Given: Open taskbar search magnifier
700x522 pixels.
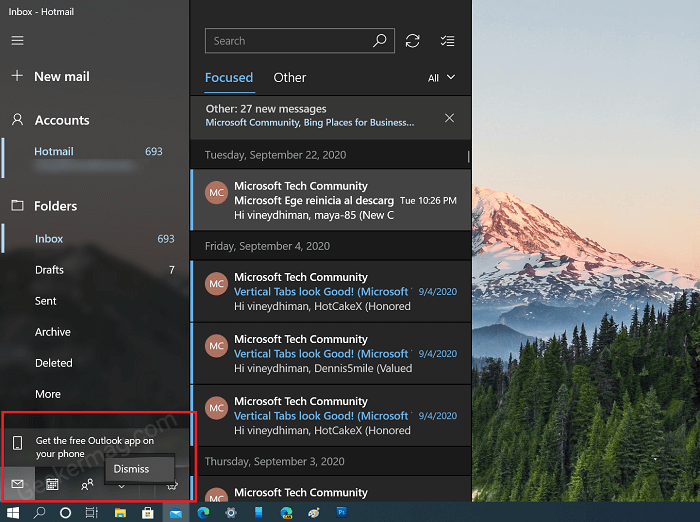Looking at the screenshot, I should point(39,513).
